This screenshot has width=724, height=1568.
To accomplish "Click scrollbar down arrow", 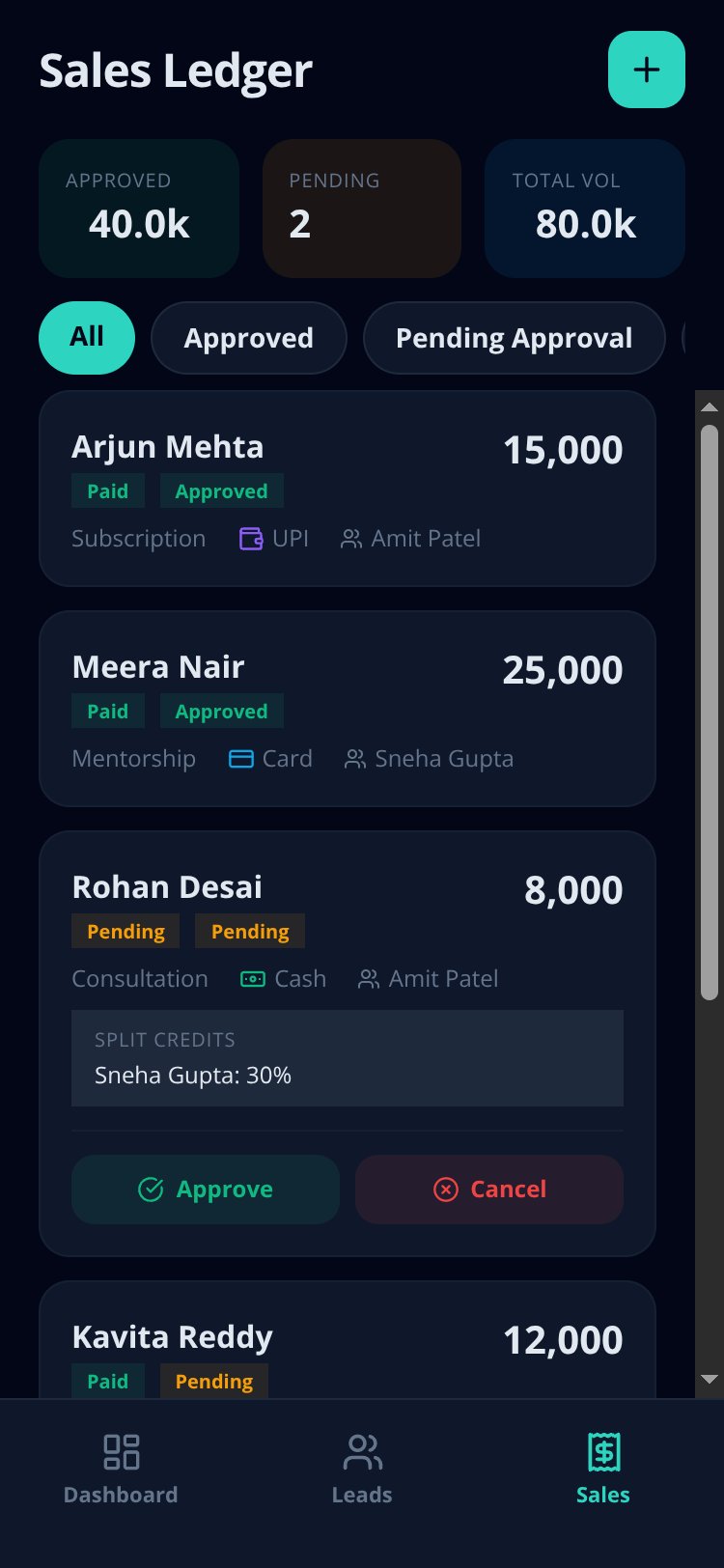I will [710, 1380].
